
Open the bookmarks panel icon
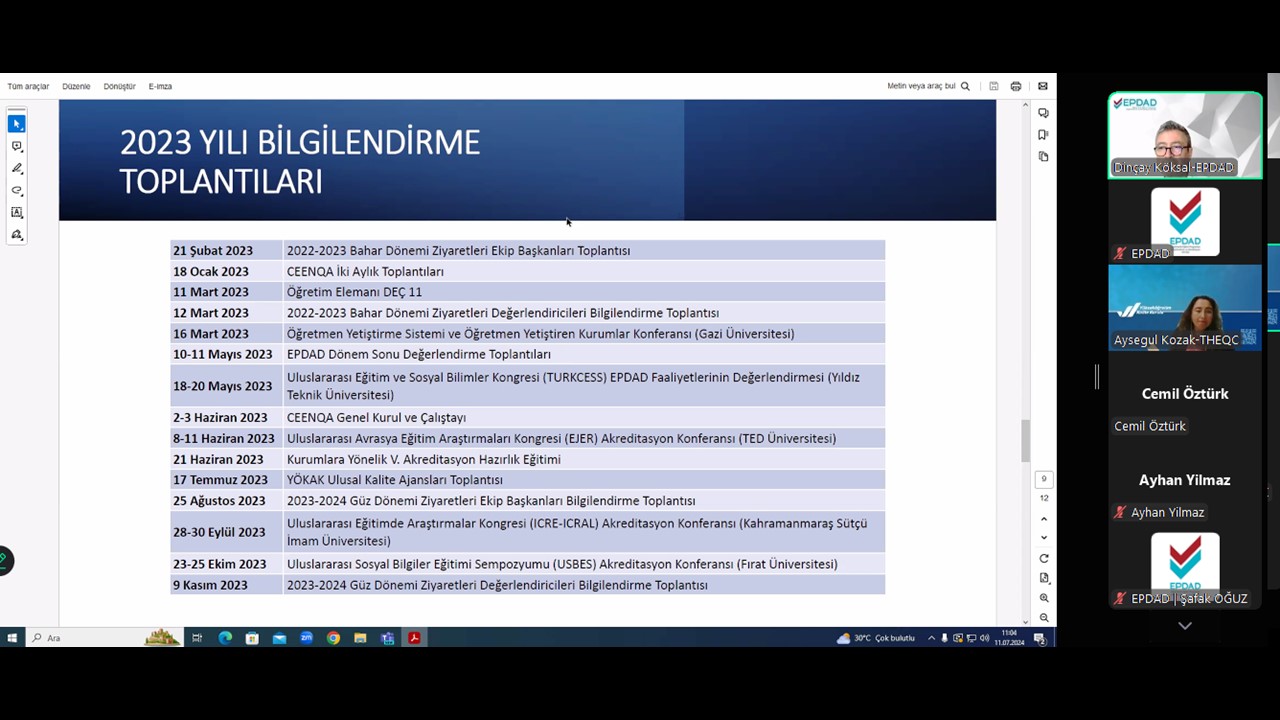click(x=1043, y=135)
